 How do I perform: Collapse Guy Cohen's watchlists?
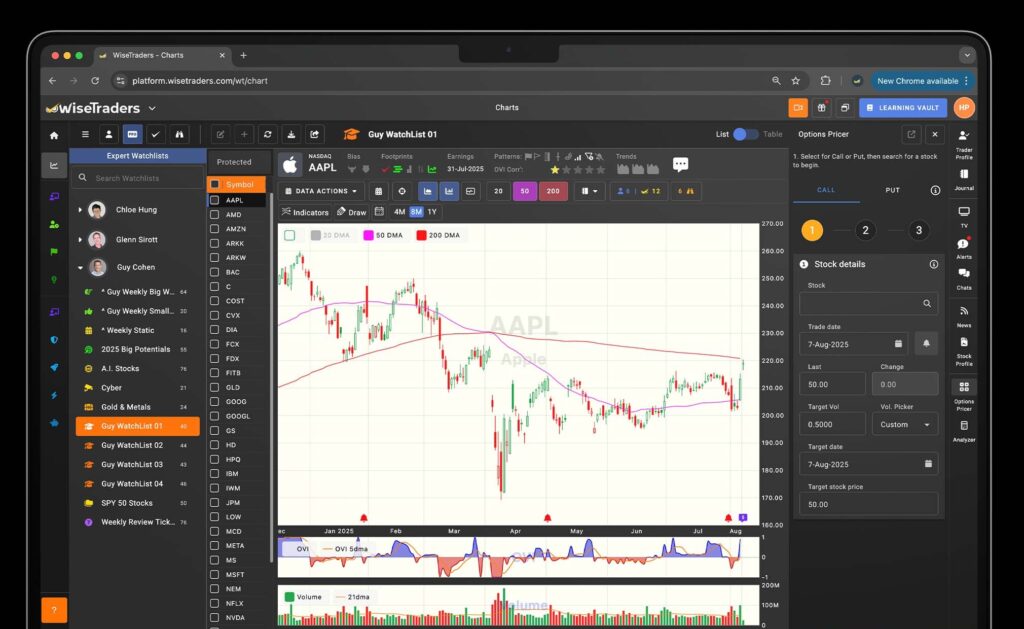(80, 267)
